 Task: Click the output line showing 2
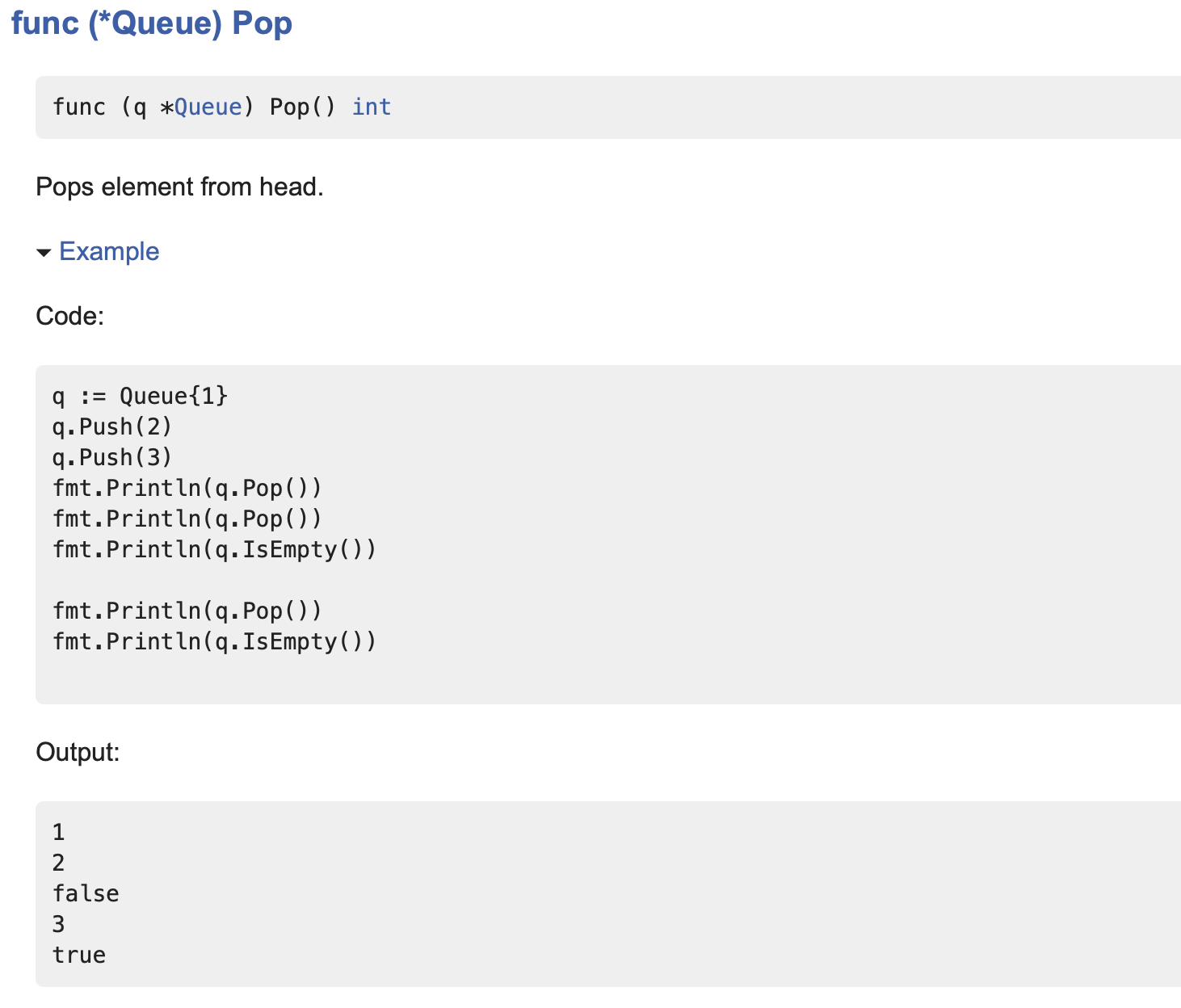click(58, 863)
